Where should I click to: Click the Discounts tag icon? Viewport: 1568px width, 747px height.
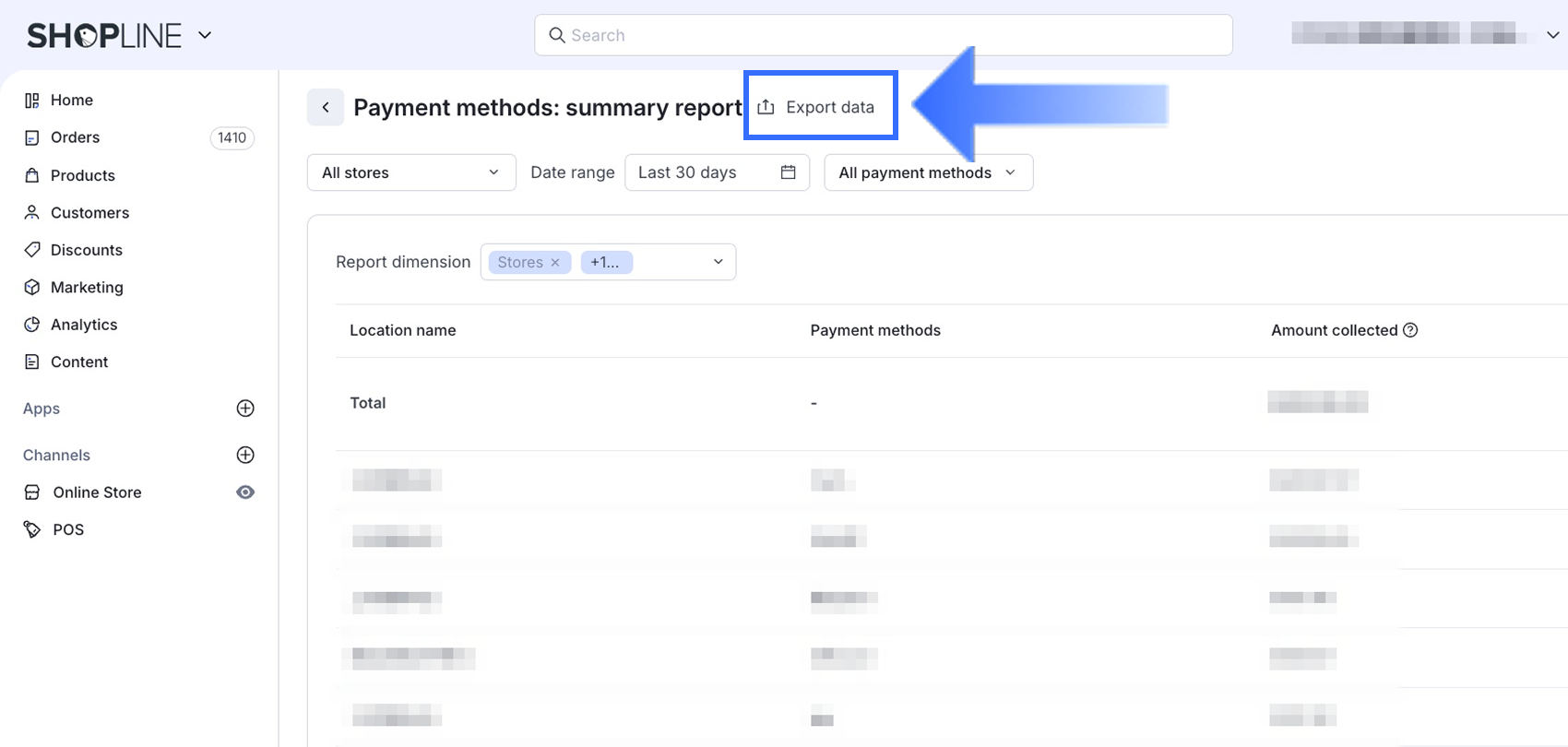click(32, 250)
